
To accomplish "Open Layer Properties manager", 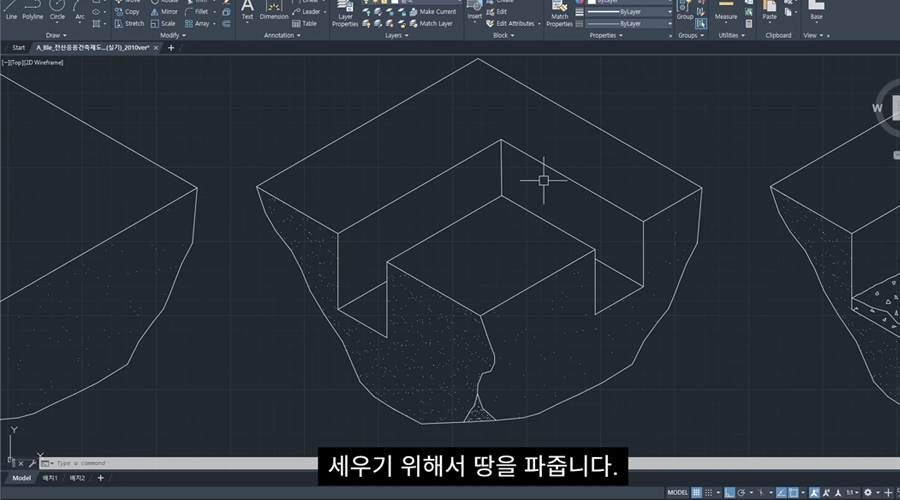I will pos(345,14).
